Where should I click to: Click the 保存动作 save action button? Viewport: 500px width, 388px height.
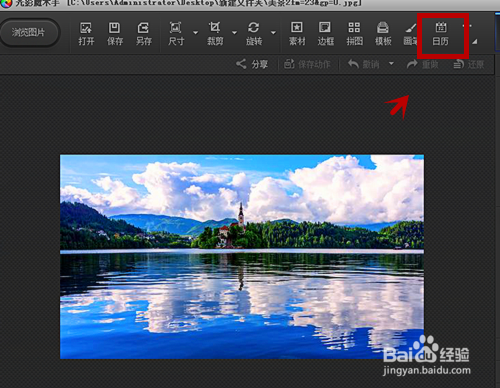307,64
